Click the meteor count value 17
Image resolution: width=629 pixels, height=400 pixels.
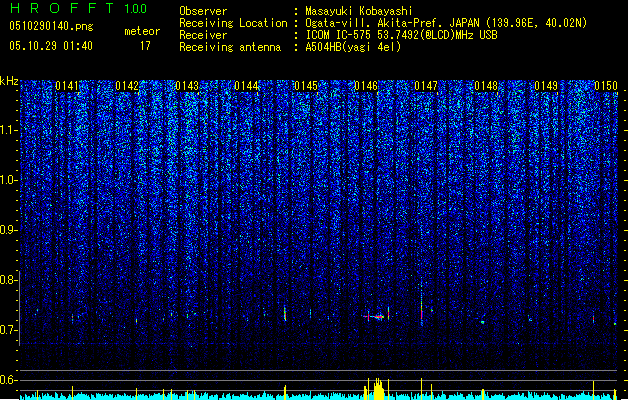(x=145, y=46)
